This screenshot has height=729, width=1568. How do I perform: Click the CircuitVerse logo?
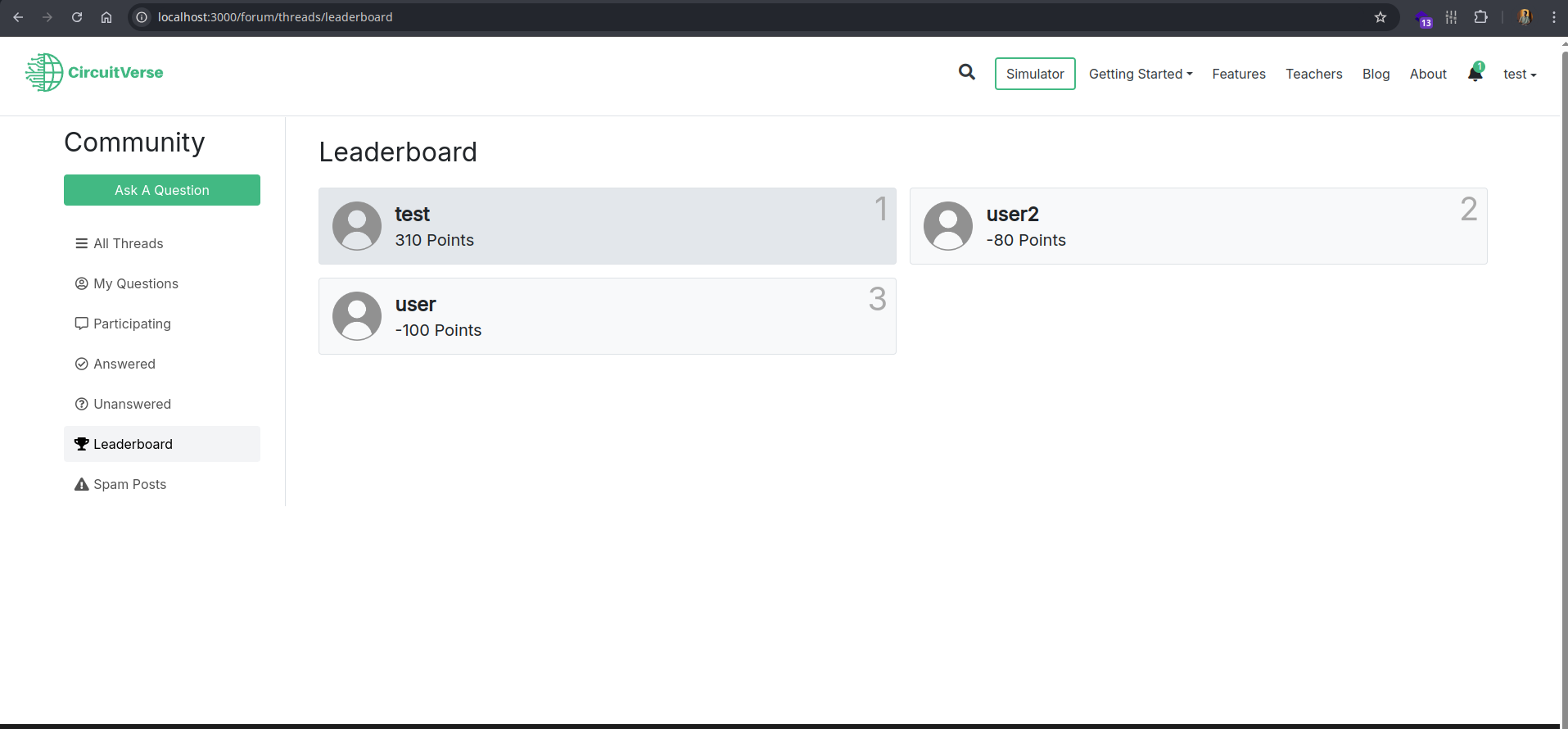tap(94, 72)
